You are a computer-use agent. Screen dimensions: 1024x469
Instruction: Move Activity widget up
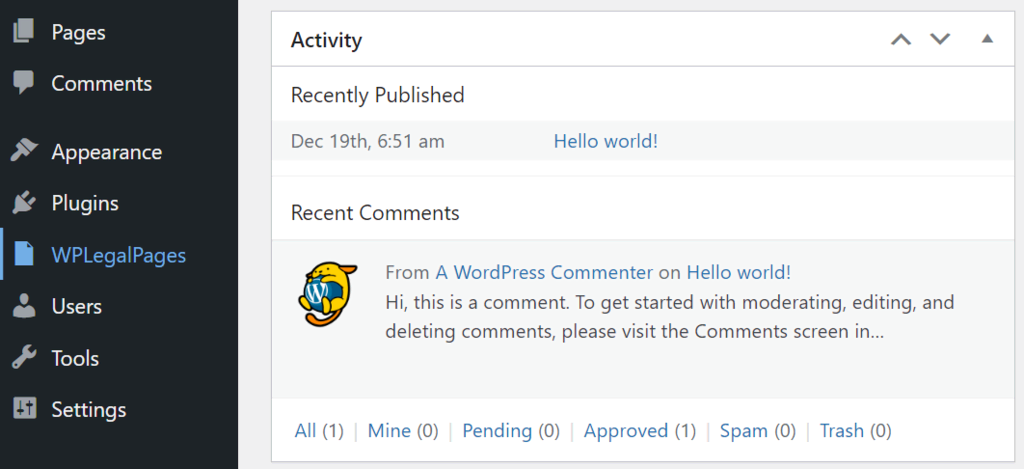pyautogui.click(x=901, y=40)
